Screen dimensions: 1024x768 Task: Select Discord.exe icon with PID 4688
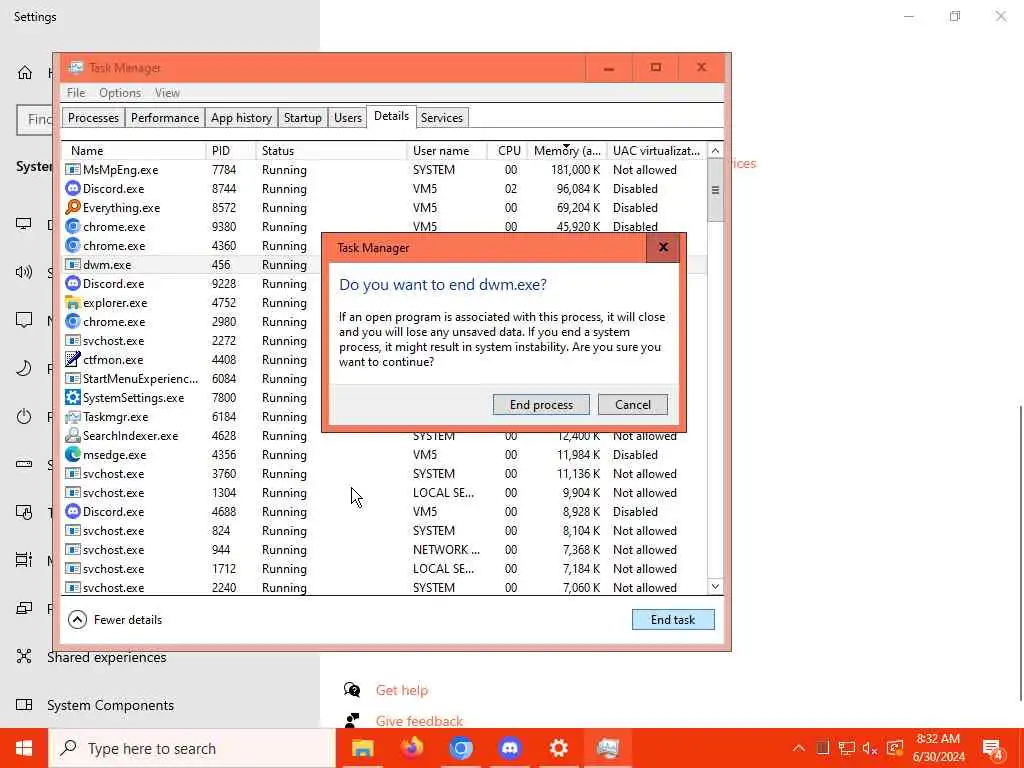(72, 511)
